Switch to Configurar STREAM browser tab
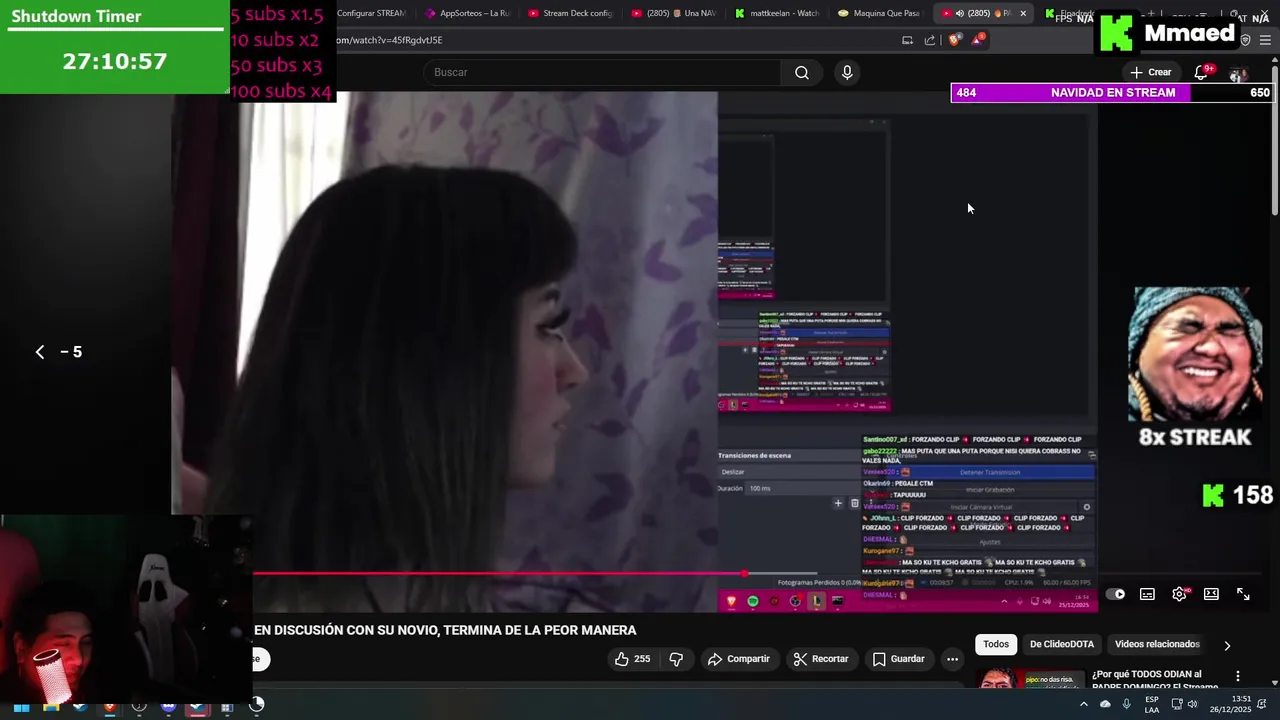 point(371,13)
